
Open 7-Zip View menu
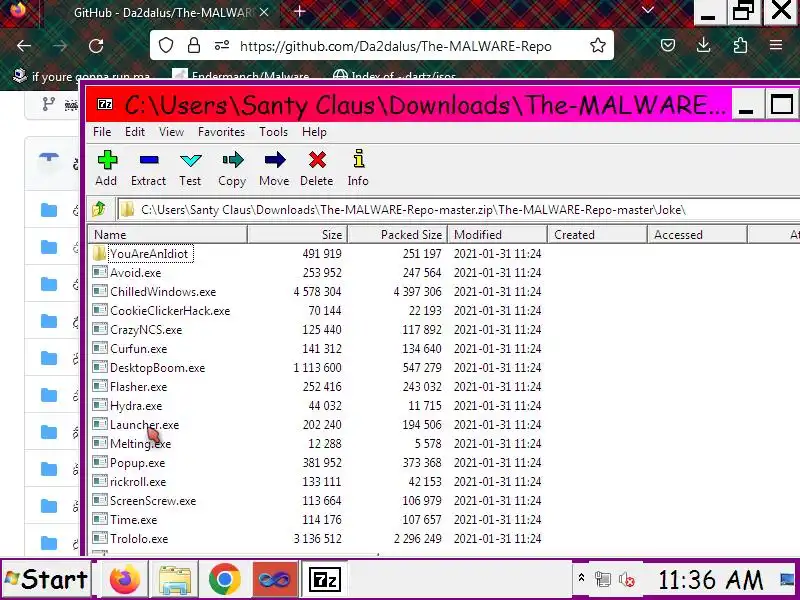pyautogui.click(x=171, y=132)
